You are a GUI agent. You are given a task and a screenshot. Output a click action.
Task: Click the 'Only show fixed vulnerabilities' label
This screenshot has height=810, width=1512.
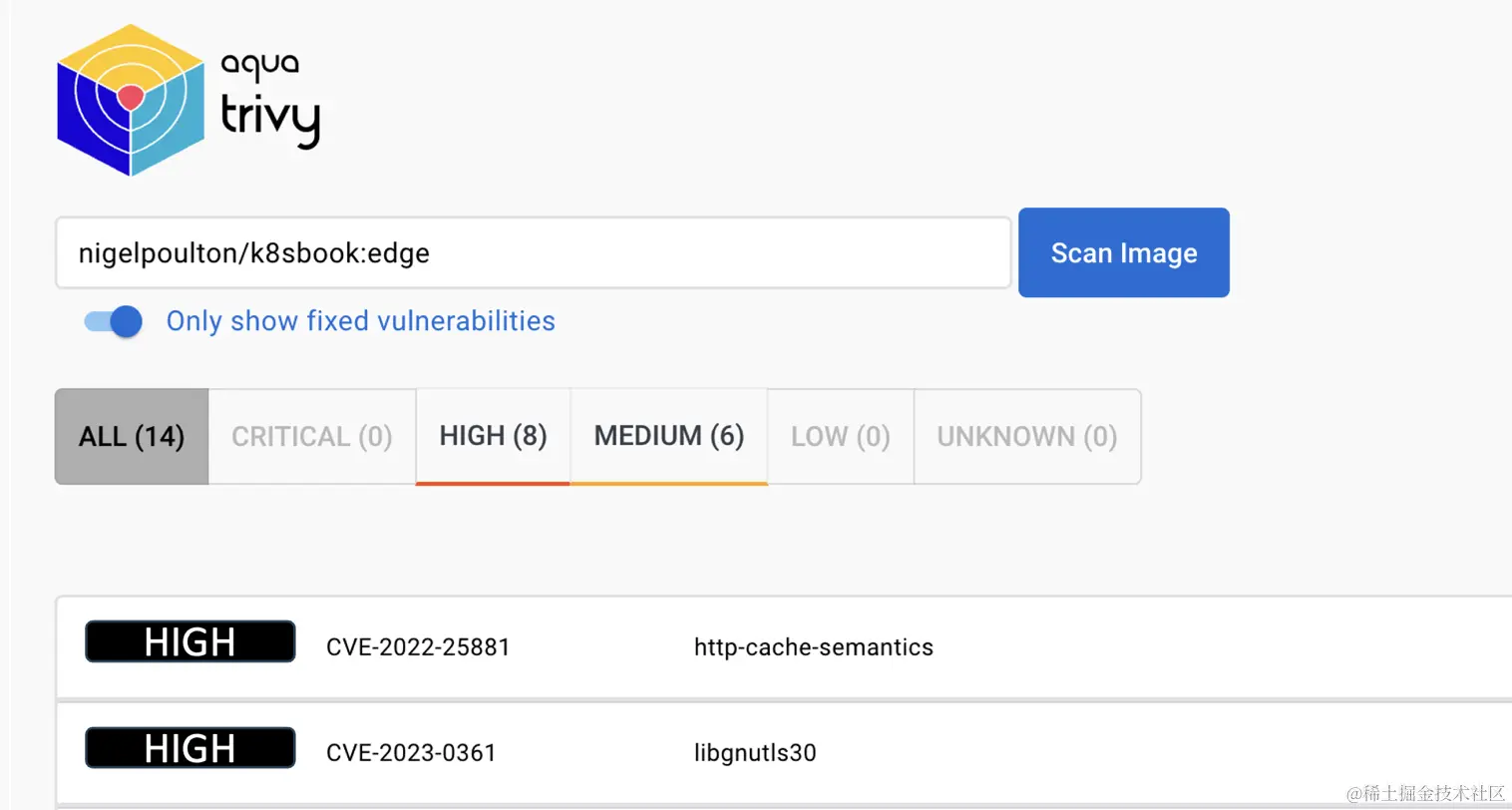coord(360,321)
